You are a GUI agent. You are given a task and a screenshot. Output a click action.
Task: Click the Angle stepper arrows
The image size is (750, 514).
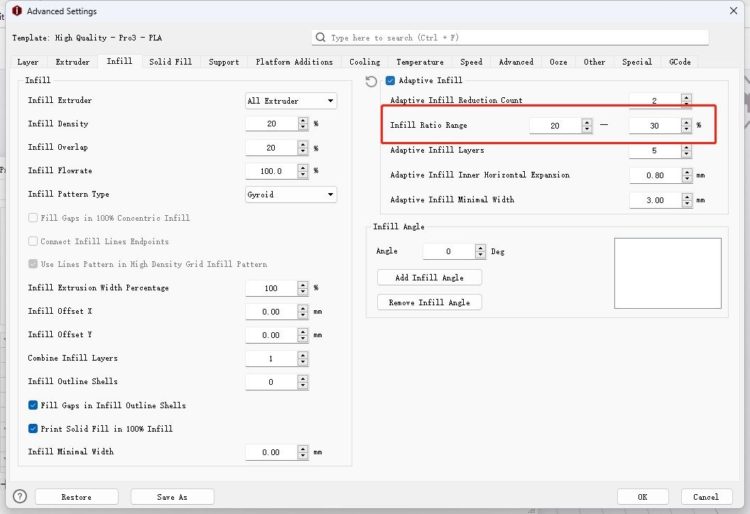click(x=480, y=251)
